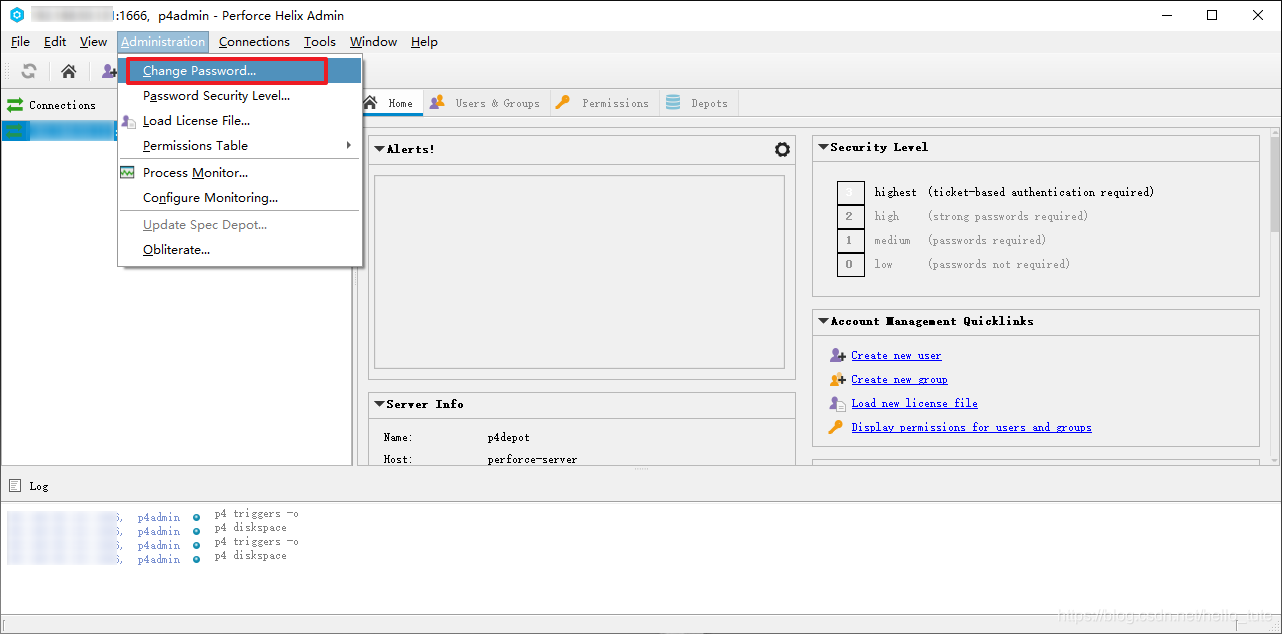Image resolution: width=1282 pixels, height=634 pixels.
Task: Click the icon beside Create new user
Action: [838, 355]
